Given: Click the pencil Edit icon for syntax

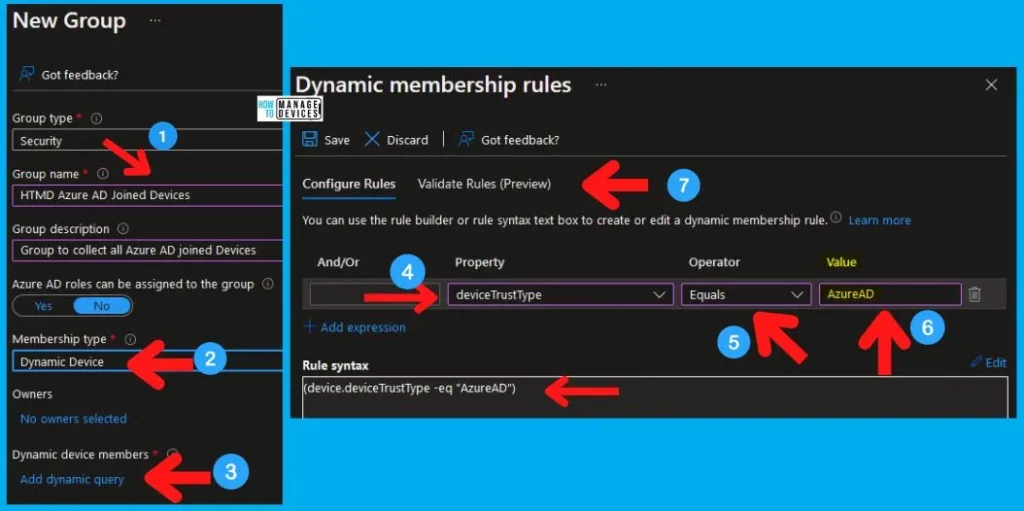Looking at the screenshot, I should click(976, 362).
